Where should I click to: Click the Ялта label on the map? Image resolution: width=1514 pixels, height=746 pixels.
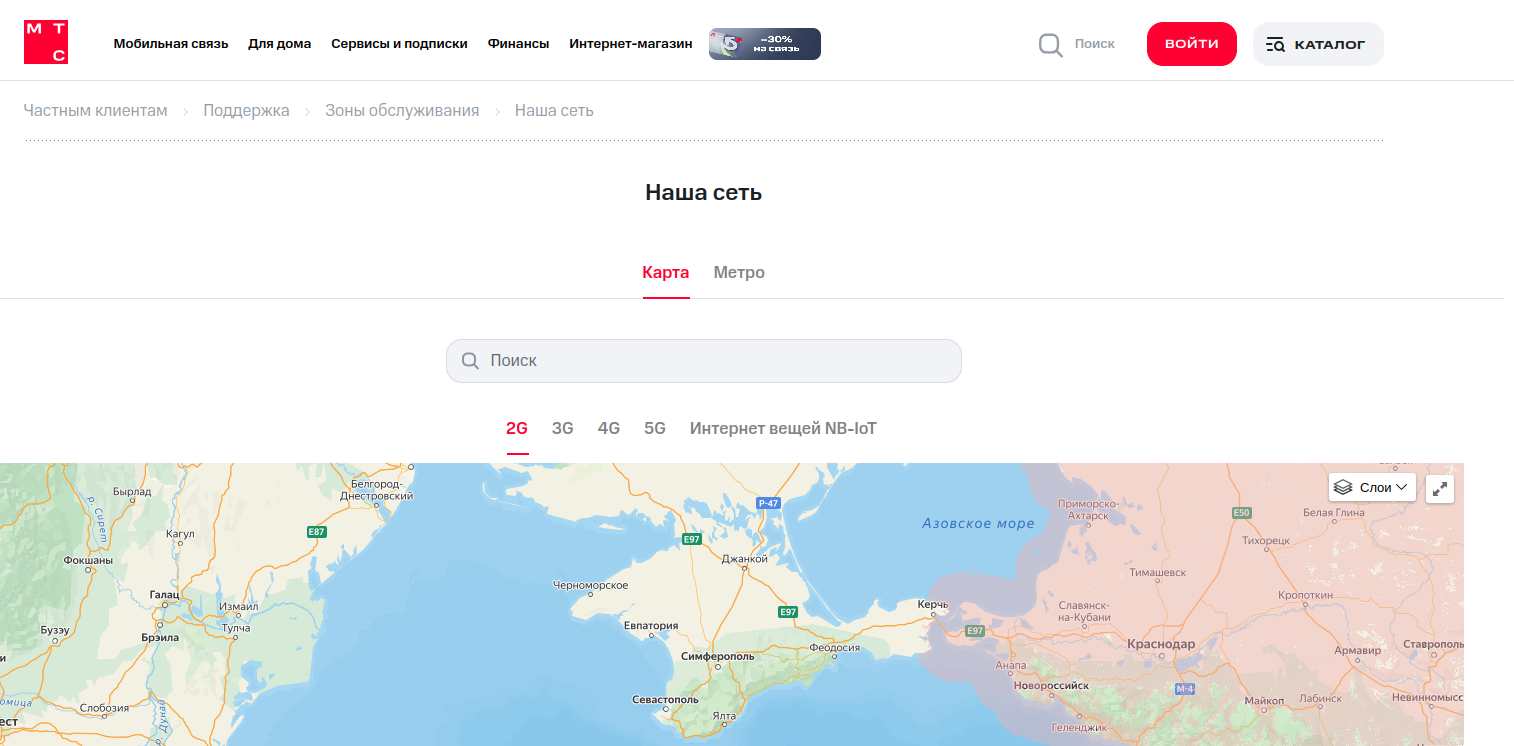(x=723, y=716)
